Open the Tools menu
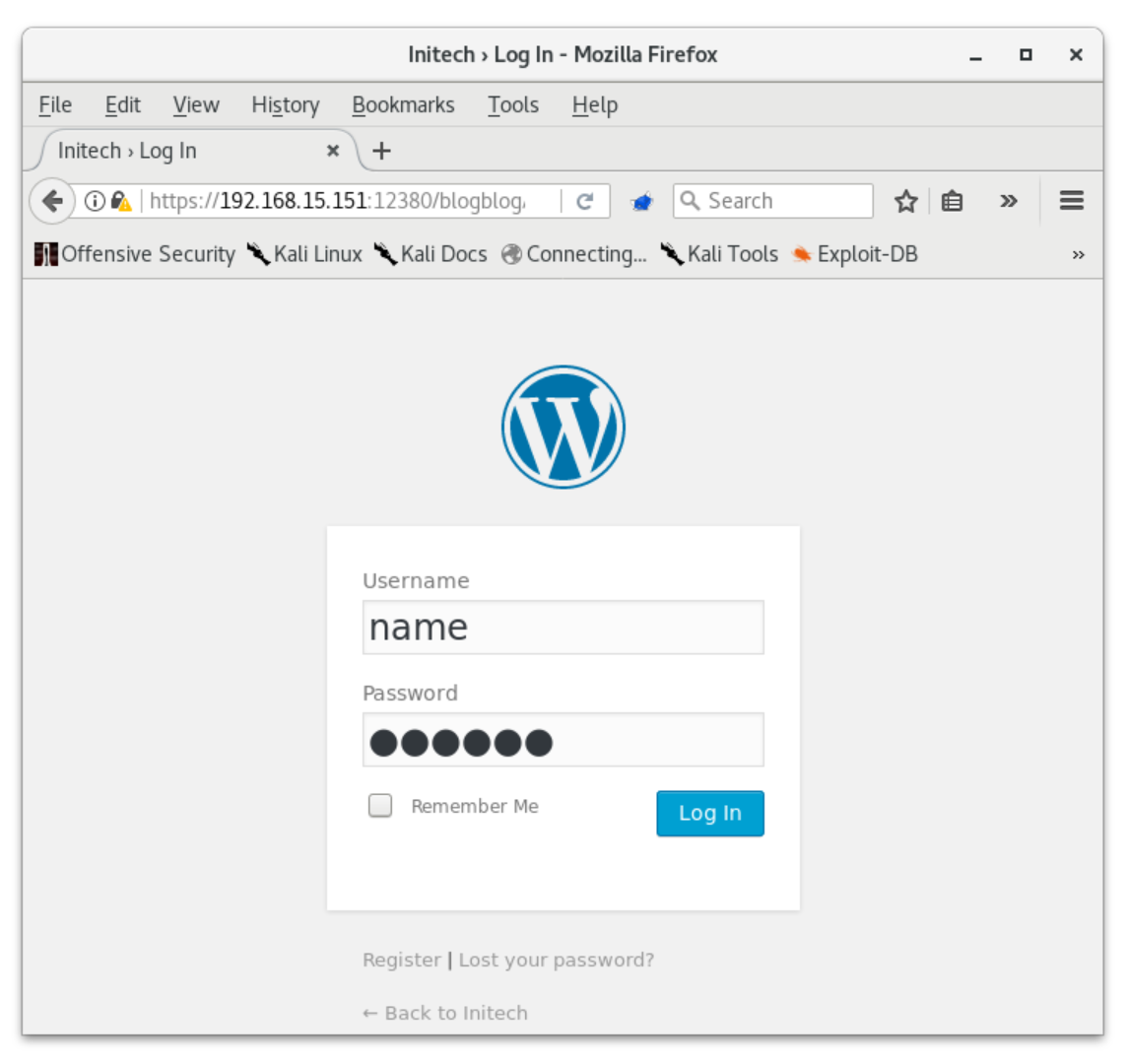This screenshot has height=1064, width=1127. tap(513, 105)
